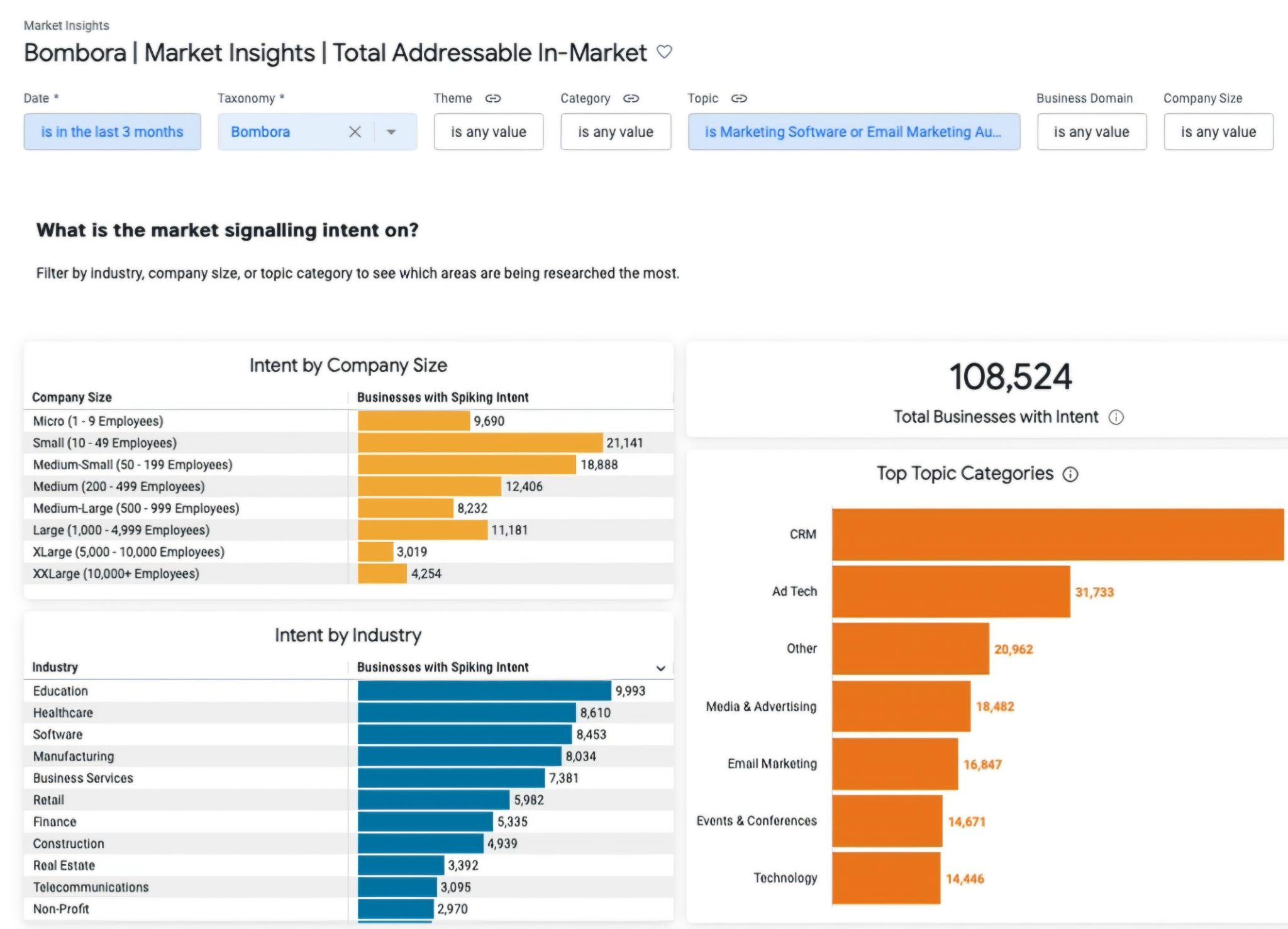Click the Media & Advertising bar

click(901, 706)
